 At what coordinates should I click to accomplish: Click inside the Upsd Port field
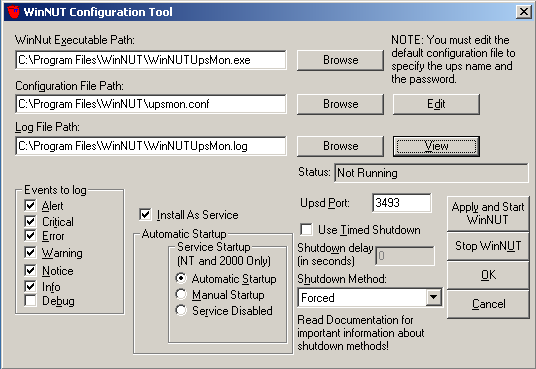click(402, 203)
